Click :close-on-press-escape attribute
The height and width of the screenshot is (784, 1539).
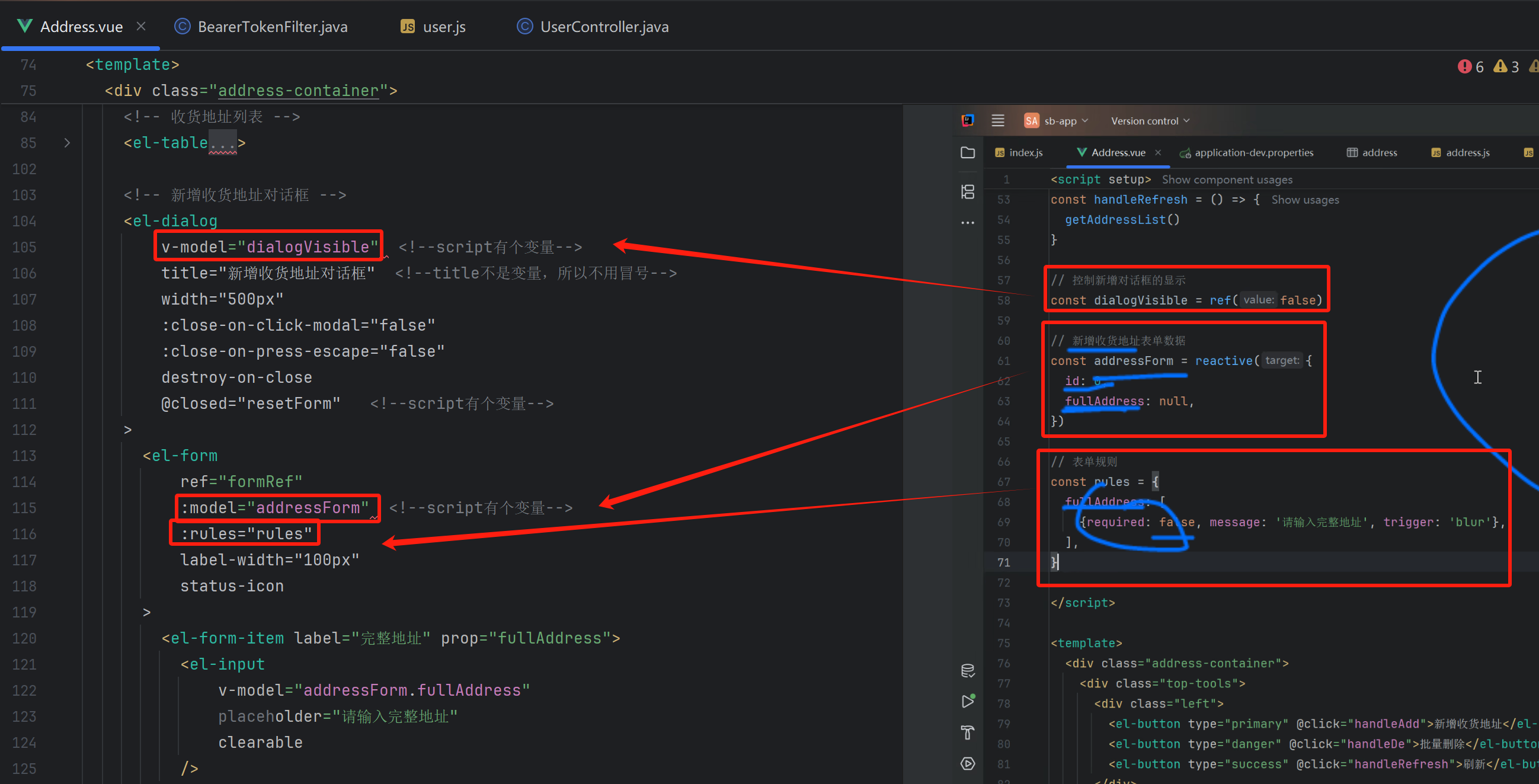click(303, 351)
